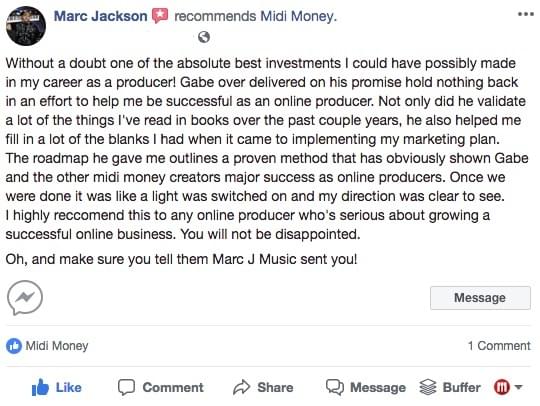Click the Marc Jackson name link
This screenshot has width=540, height=406.
pos(101,16)
